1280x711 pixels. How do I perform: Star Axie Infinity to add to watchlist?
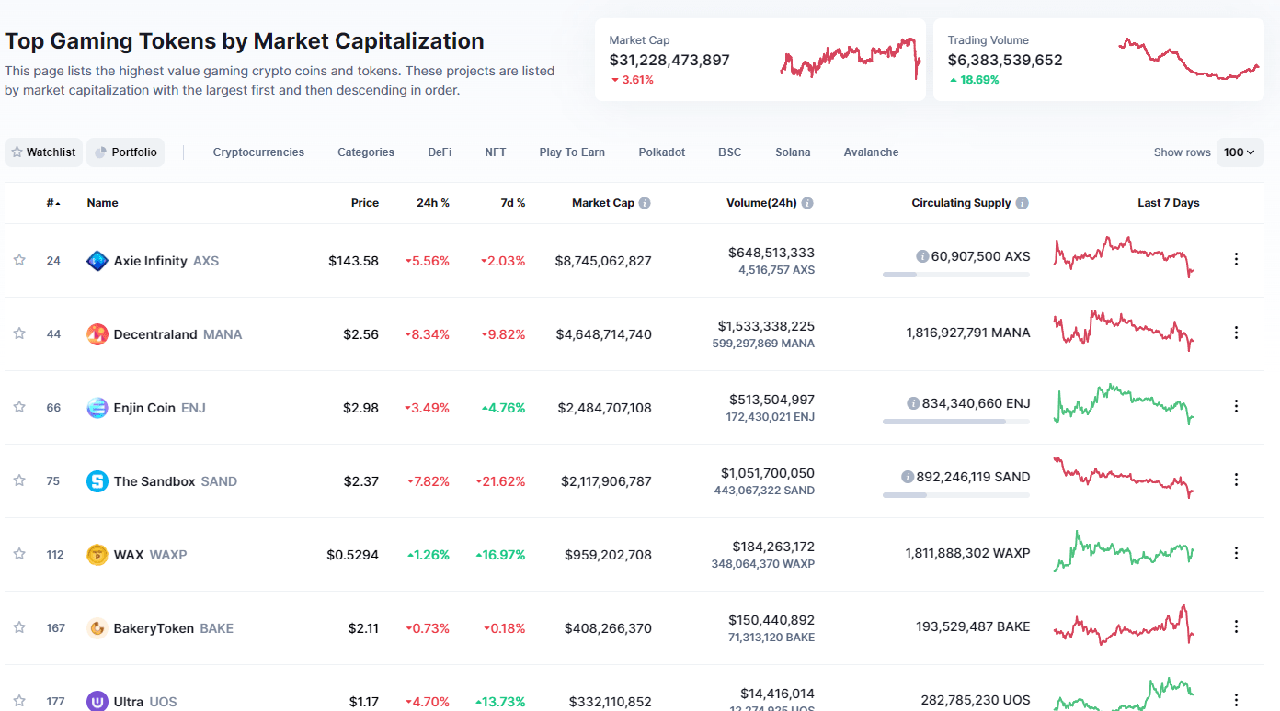18,259
